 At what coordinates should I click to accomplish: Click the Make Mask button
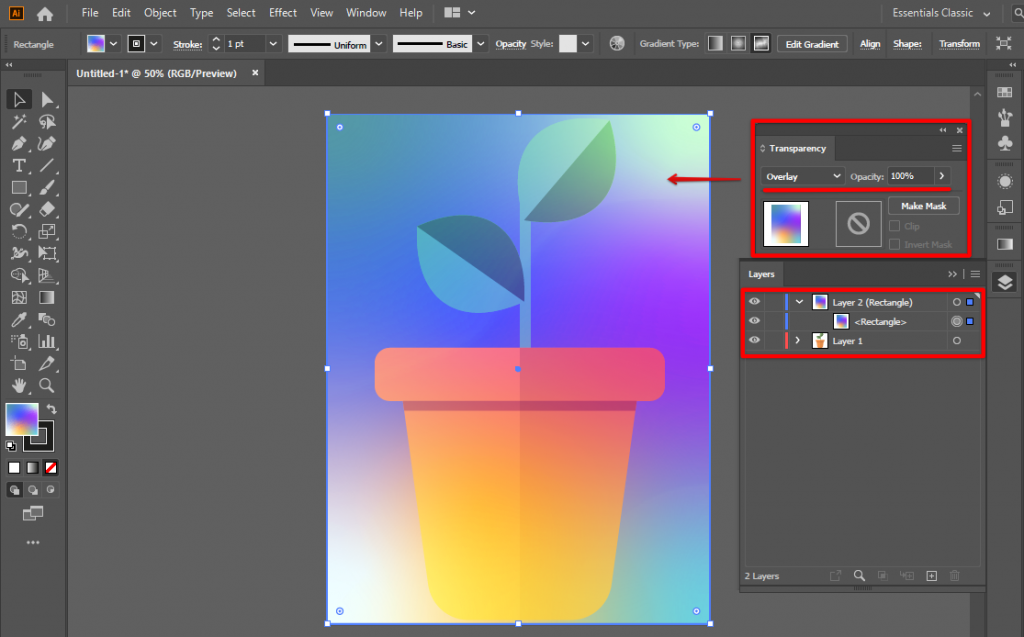point(923,205)
